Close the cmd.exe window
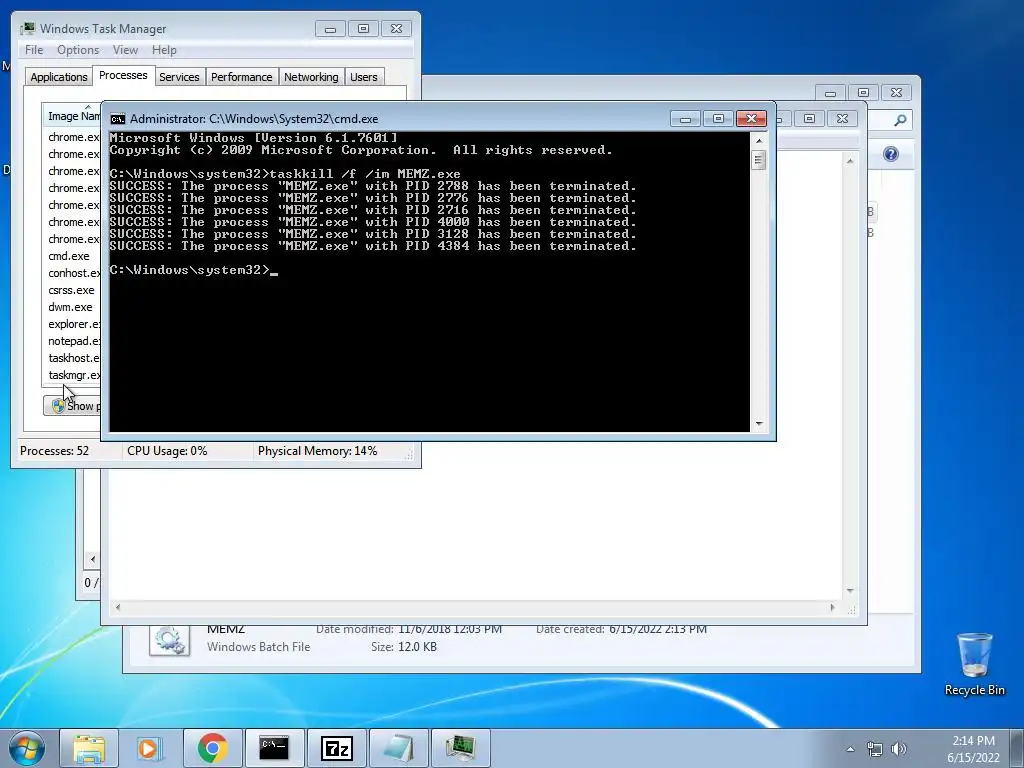The height and width of the screenshot is (768, 1024). (751, 119)
